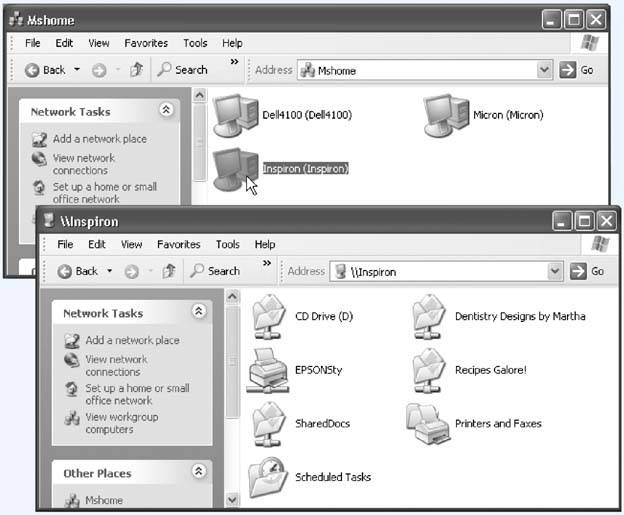The image size is (624, 515).
Task: Click Go button in the Mshome window
Action: pos(577,70)
